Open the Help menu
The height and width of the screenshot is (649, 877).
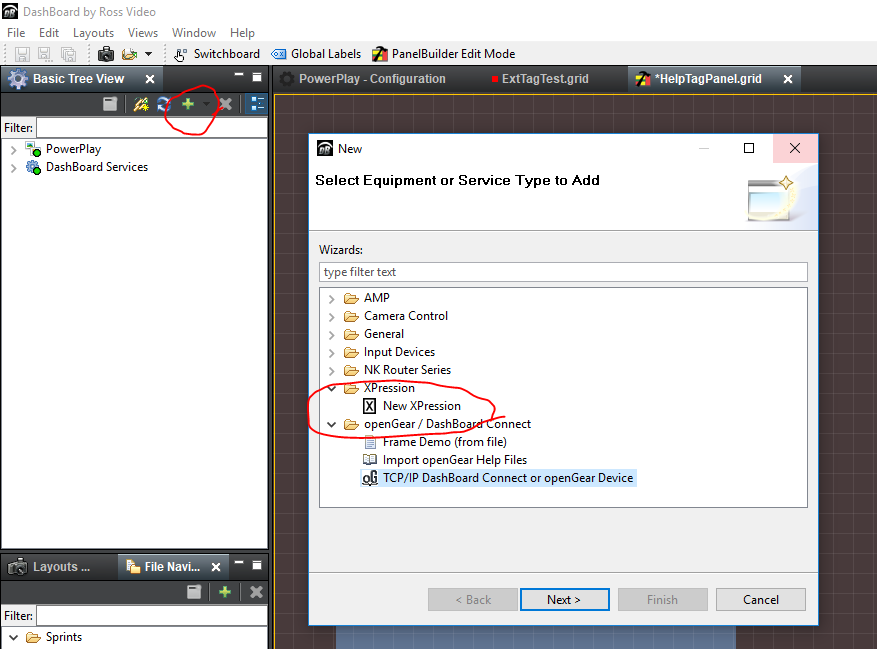[242, 33]
